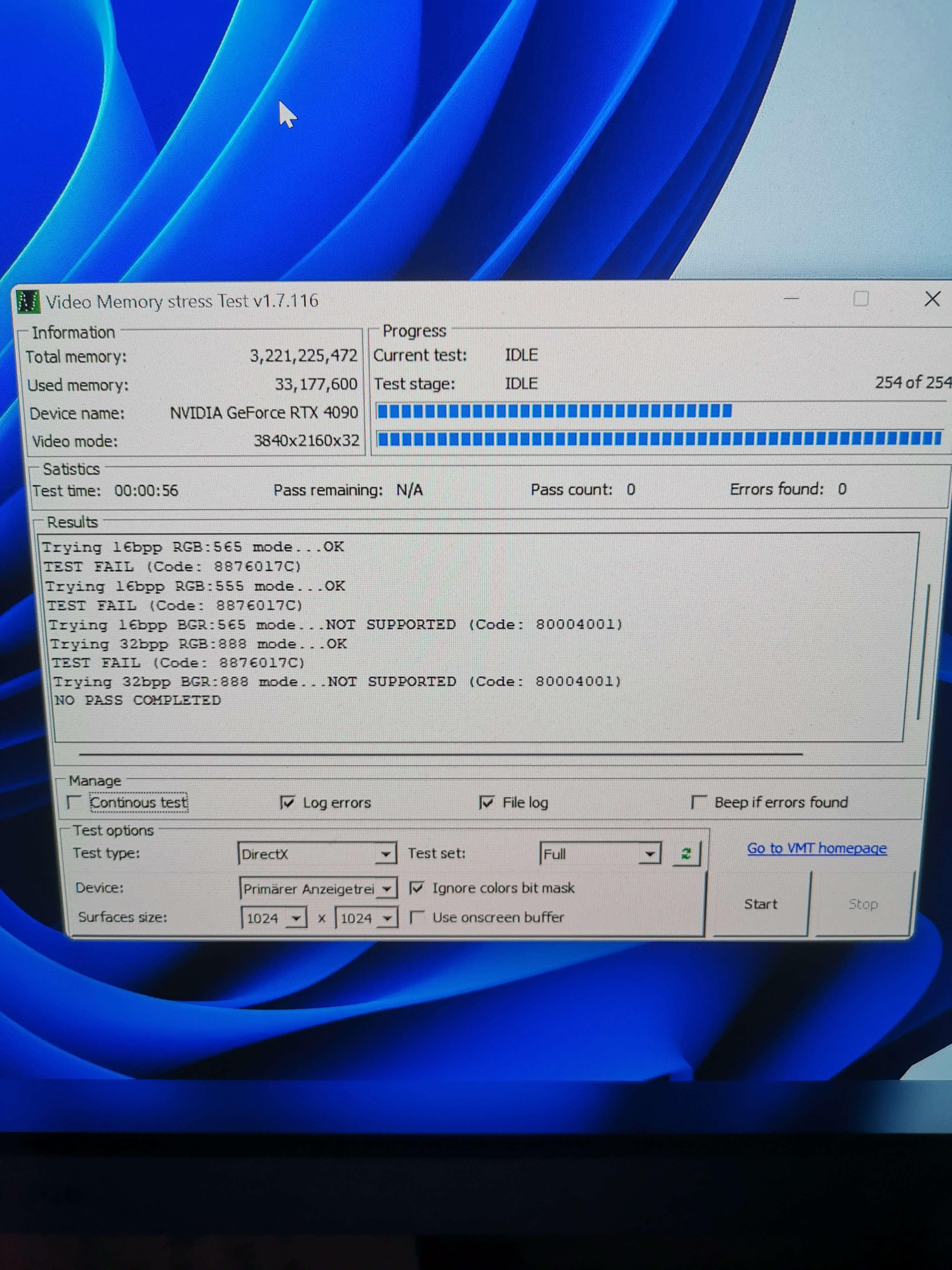Open the surface width 1024 dropdown
The width and height of the screenshot is (952, 1270).
(296, 919)
